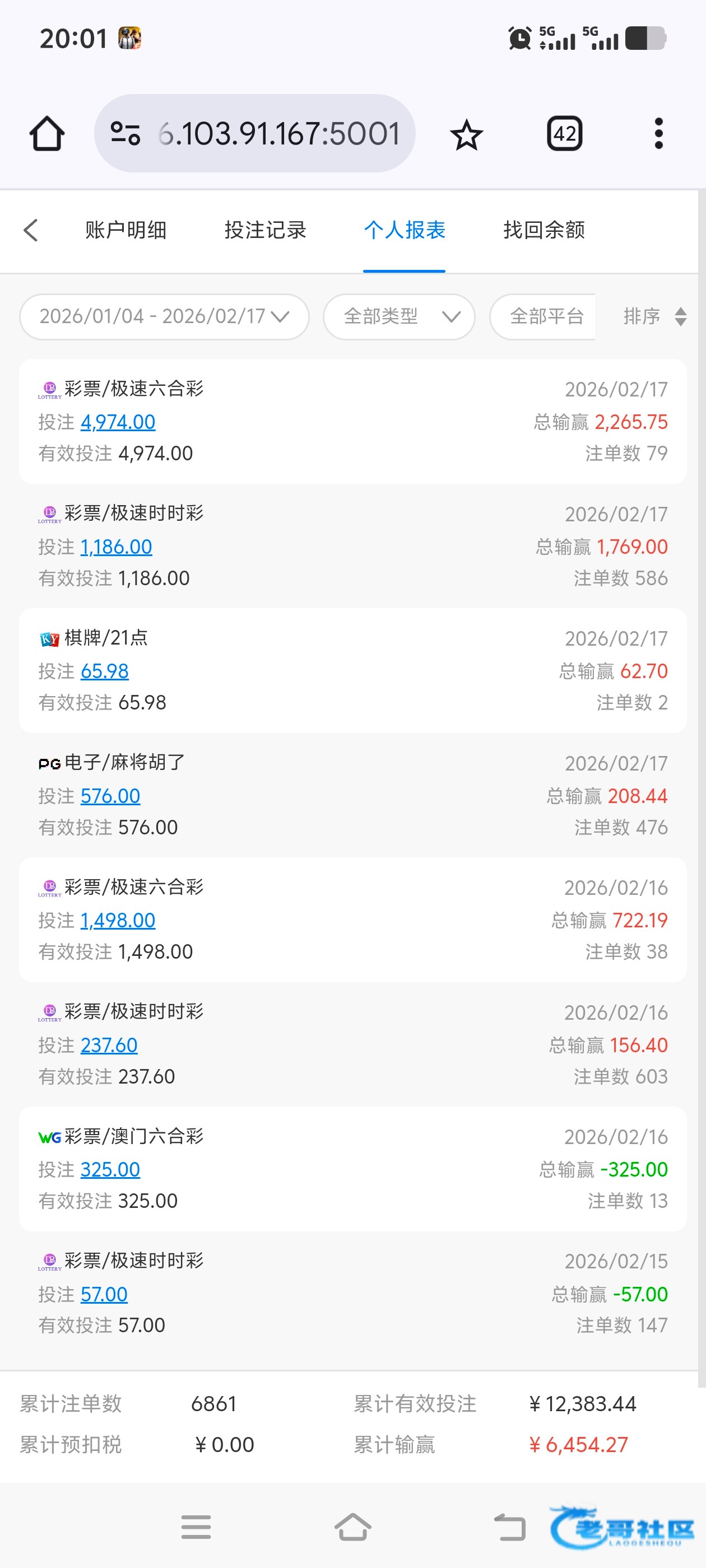Go back using the left arrow

click(x=31, y=231)
